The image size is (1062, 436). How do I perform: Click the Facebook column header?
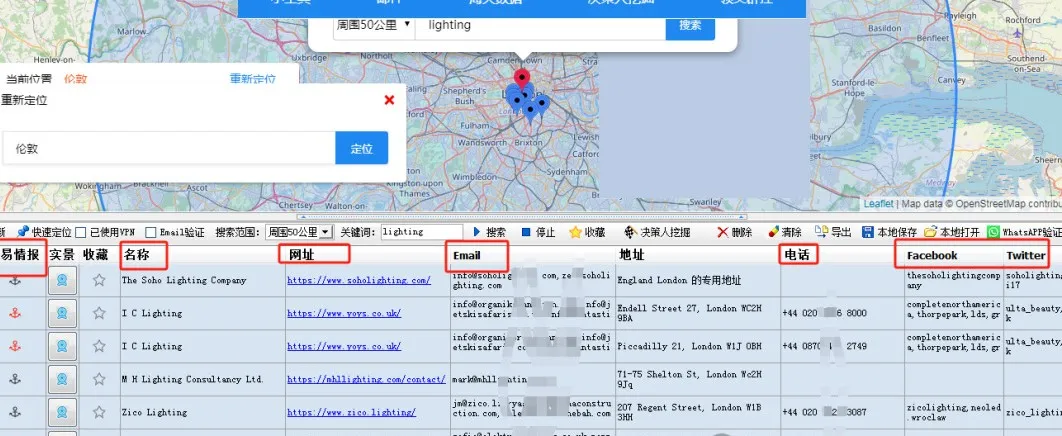932,255
